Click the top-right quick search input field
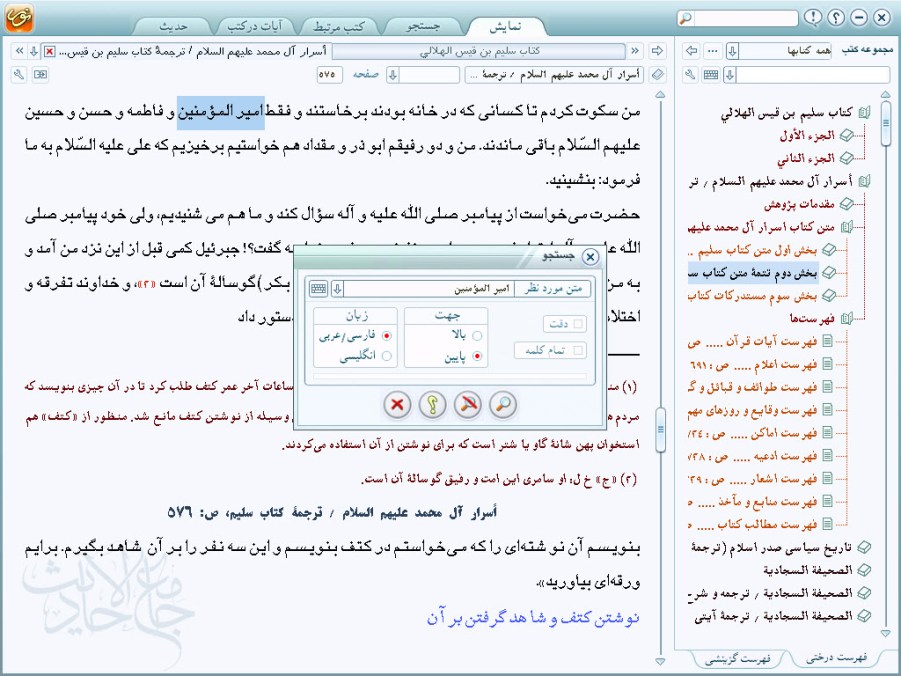The height and width of the screenshot is (676, 901). (x=745, y=18)
